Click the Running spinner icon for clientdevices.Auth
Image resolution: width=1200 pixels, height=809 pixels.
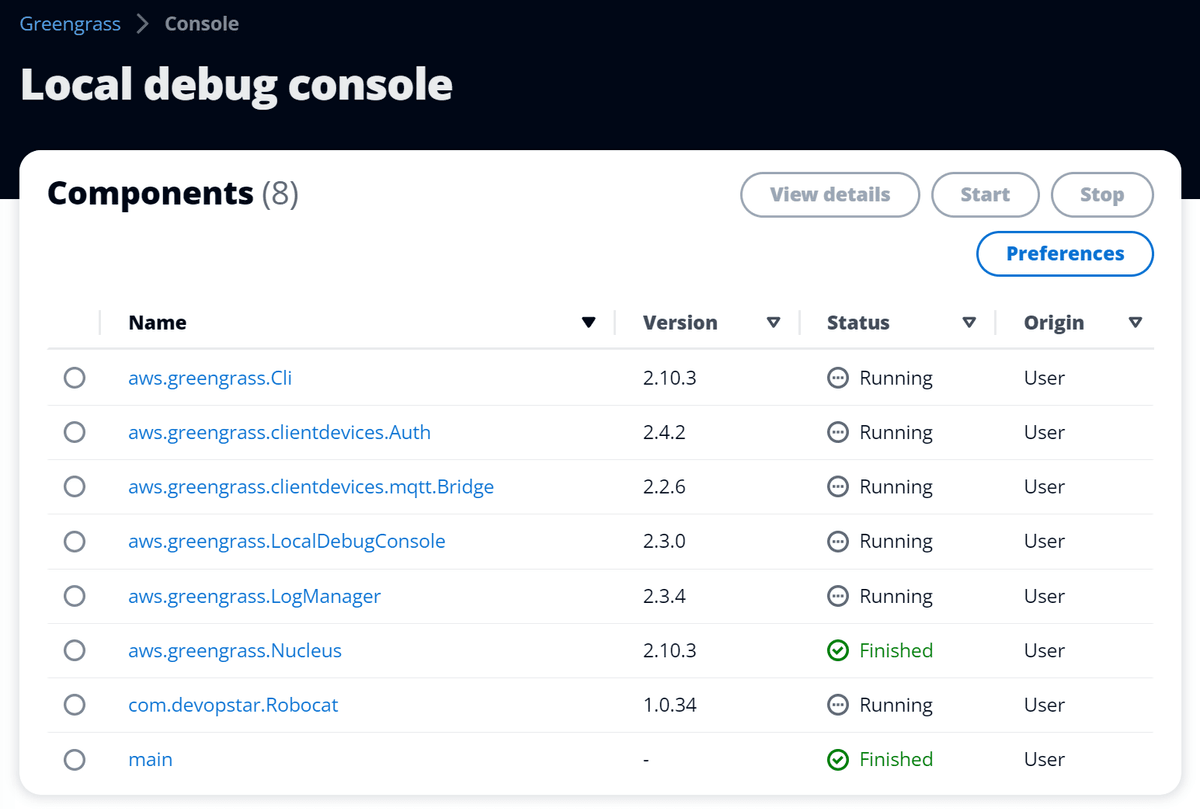837,432
